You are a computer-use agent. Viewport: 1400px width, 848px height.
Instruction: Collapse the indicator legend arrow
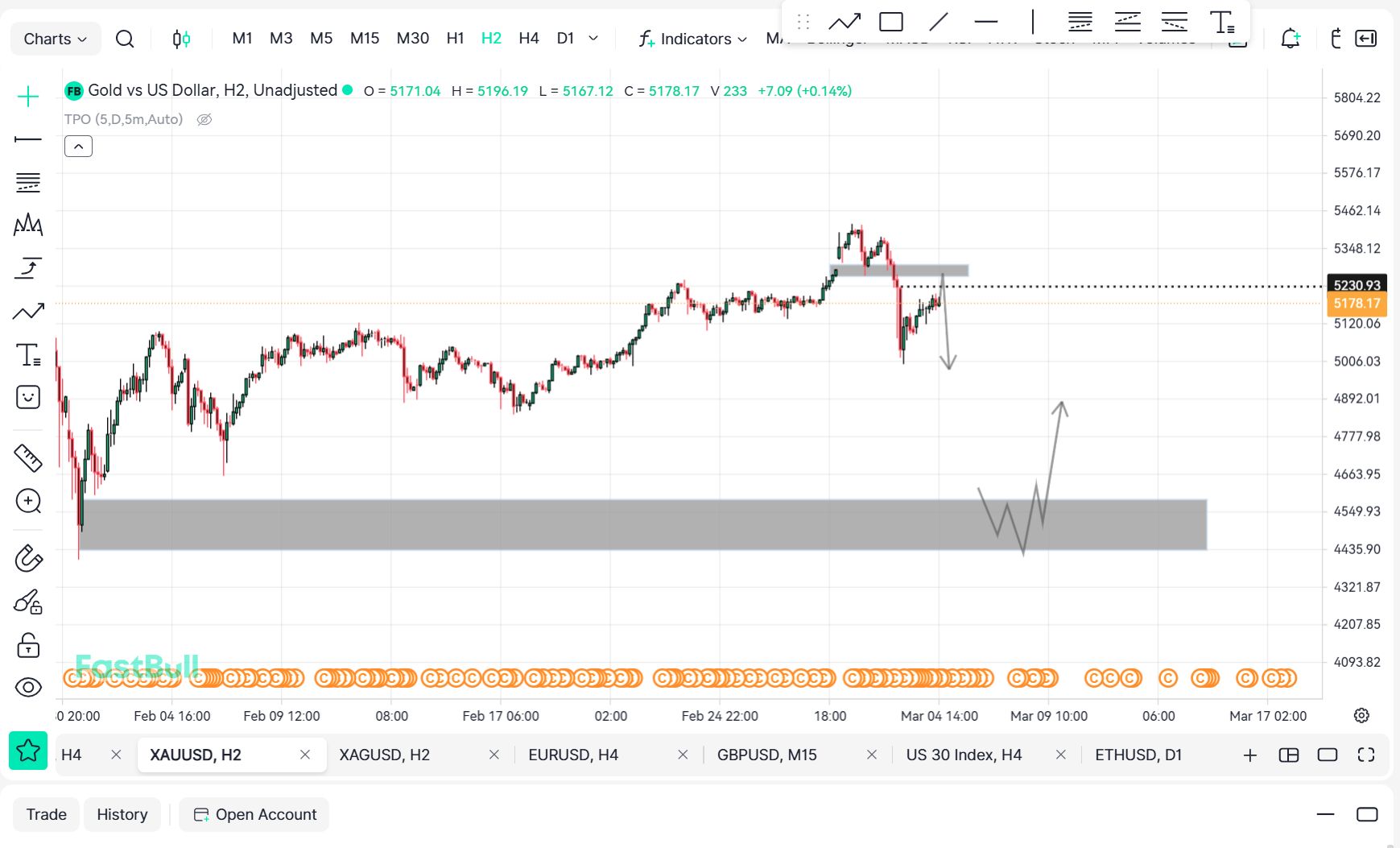coord(78,147)
